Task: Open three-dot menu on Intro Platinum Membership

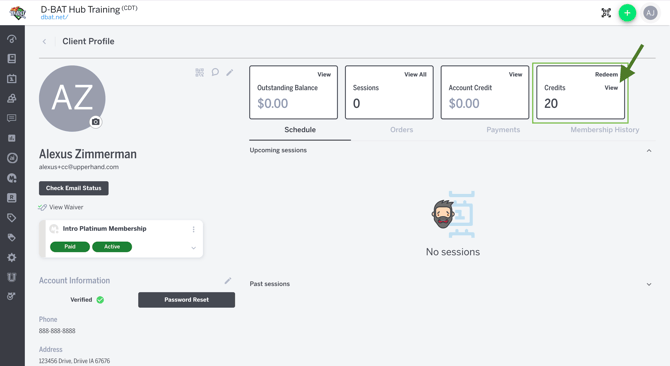Action: tap(194, 229)
